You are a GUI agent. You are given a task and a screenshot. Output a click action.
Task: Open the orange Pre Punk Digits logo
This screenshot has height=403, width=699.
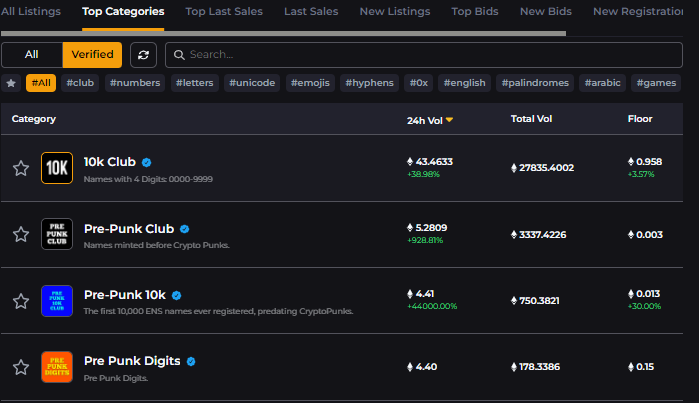[x=57, y=367]
